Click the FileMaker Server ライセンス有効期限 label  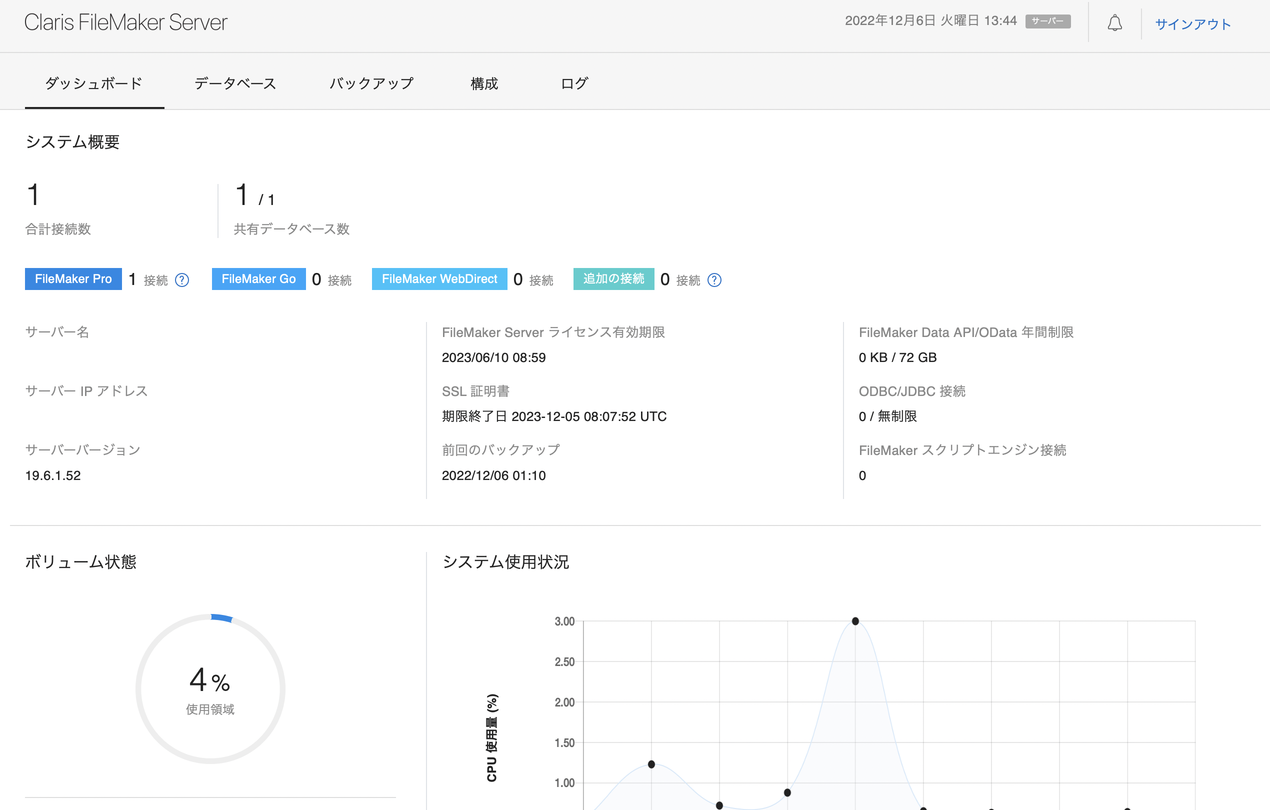click(x=553, y=332)
